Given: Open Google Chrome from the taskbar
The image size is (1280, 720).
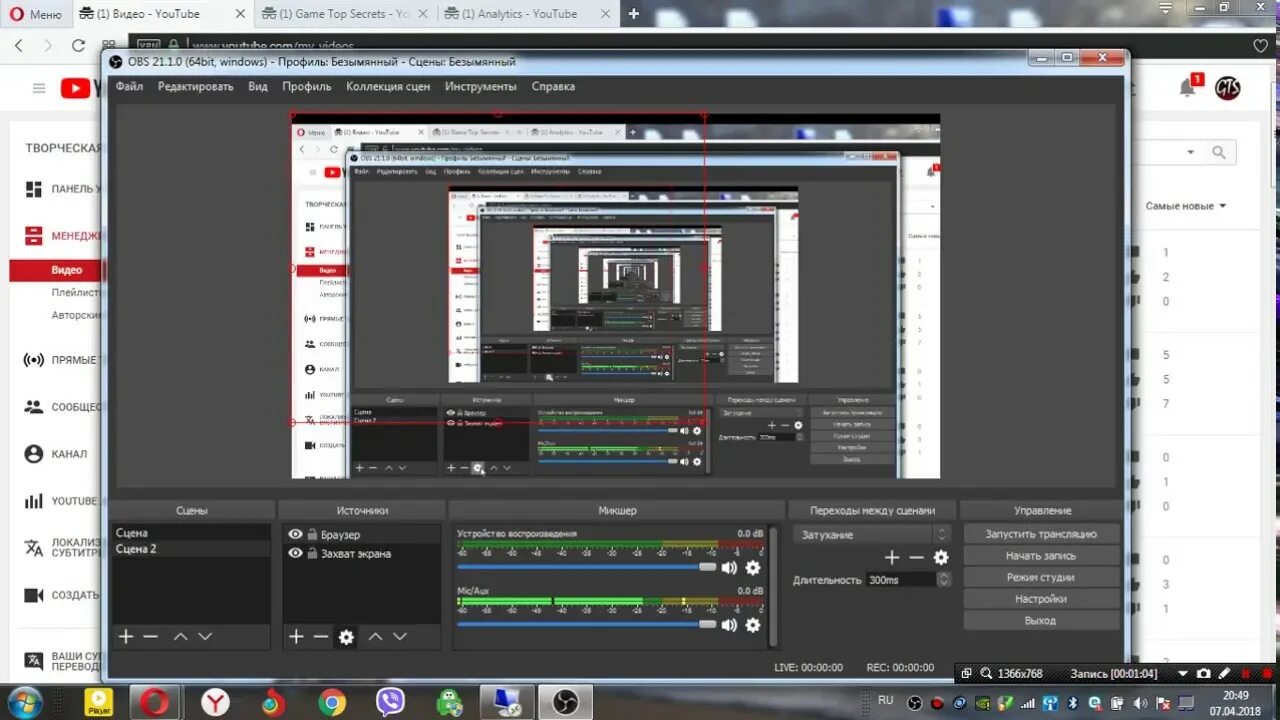Looking at the screenshot, I should click(332, 702).
